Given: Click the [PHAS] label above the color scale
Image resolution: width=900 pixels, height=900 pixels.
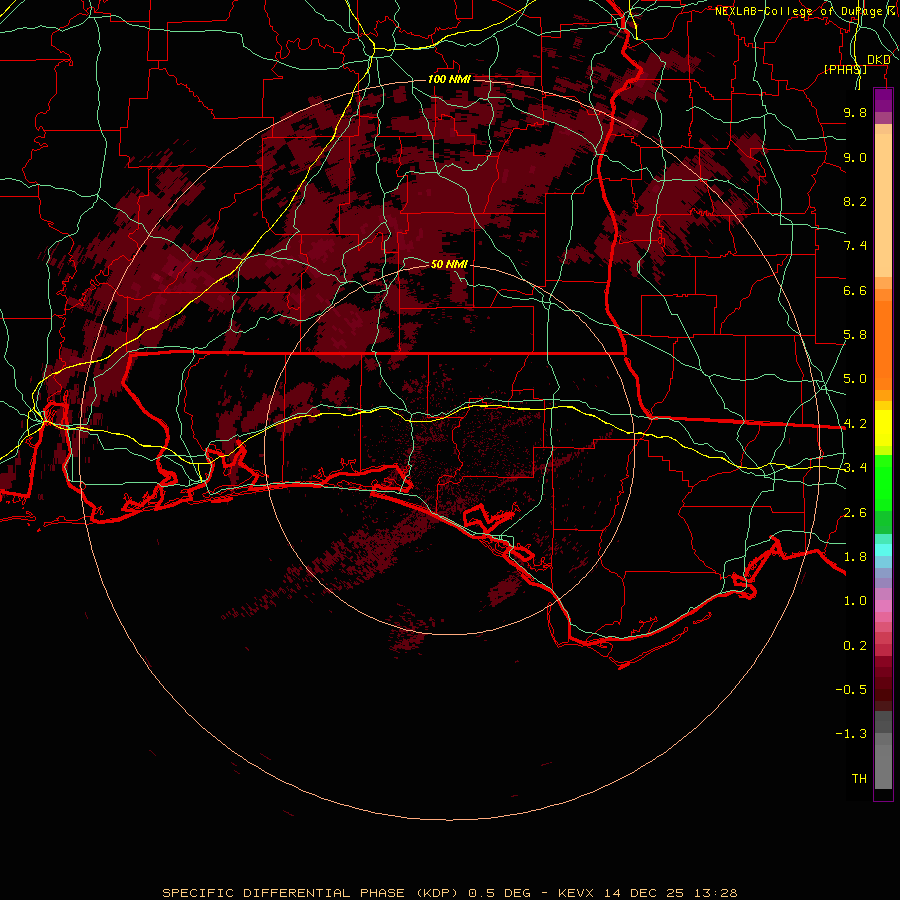Looking at the screenshot, I should (x=845, y=69).
